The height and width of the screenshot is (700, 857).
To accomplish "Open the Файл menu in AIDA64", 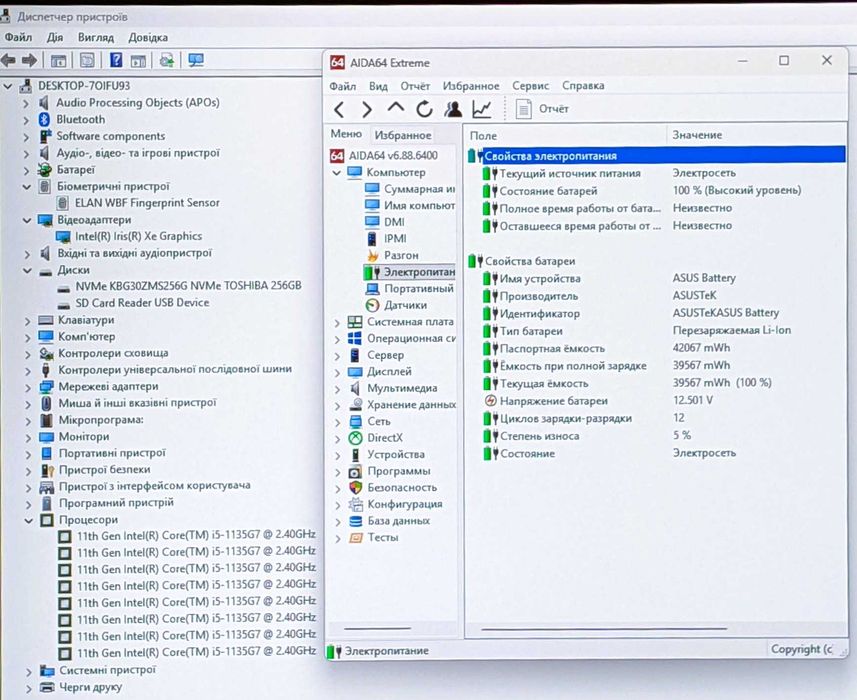I will 343,86.
